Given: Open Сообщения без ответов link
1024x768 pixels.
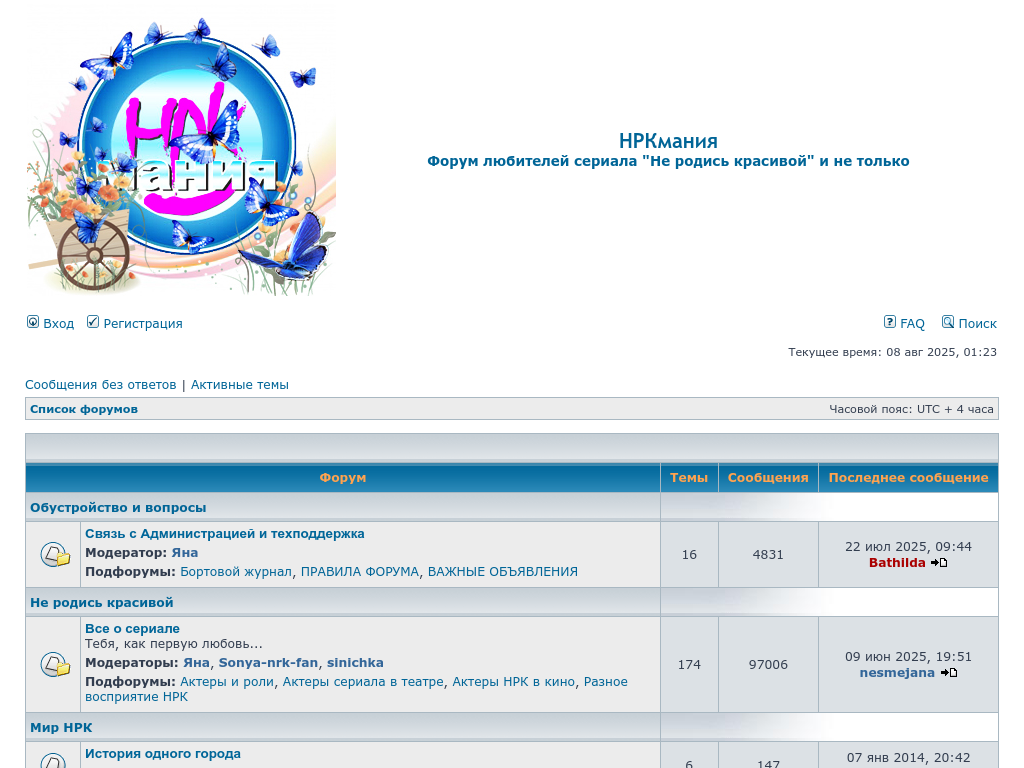Looking at the screenshot, I should (100, 385).
